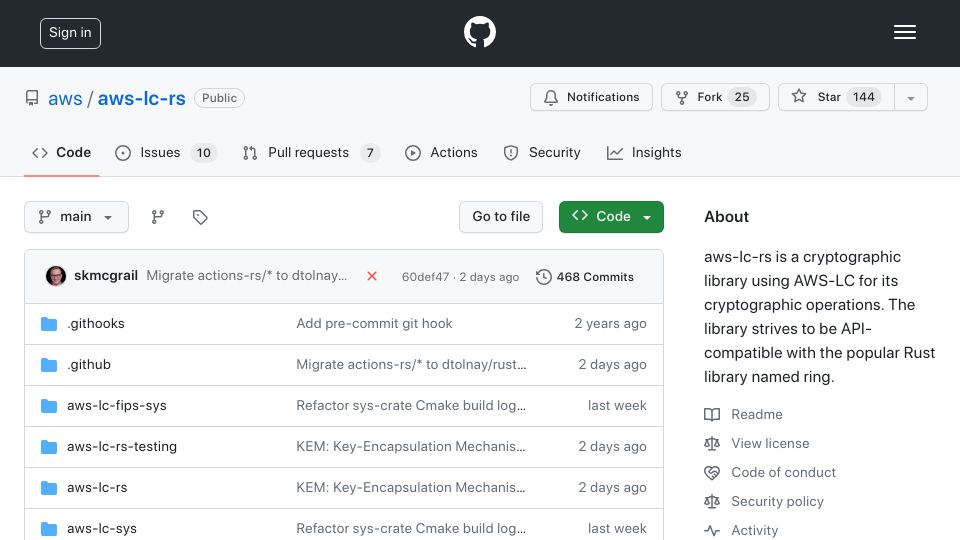Open 'Add pre-commit git hook' commit
The width and height of the screenshot is (960, 540).
tap(374, 323)
